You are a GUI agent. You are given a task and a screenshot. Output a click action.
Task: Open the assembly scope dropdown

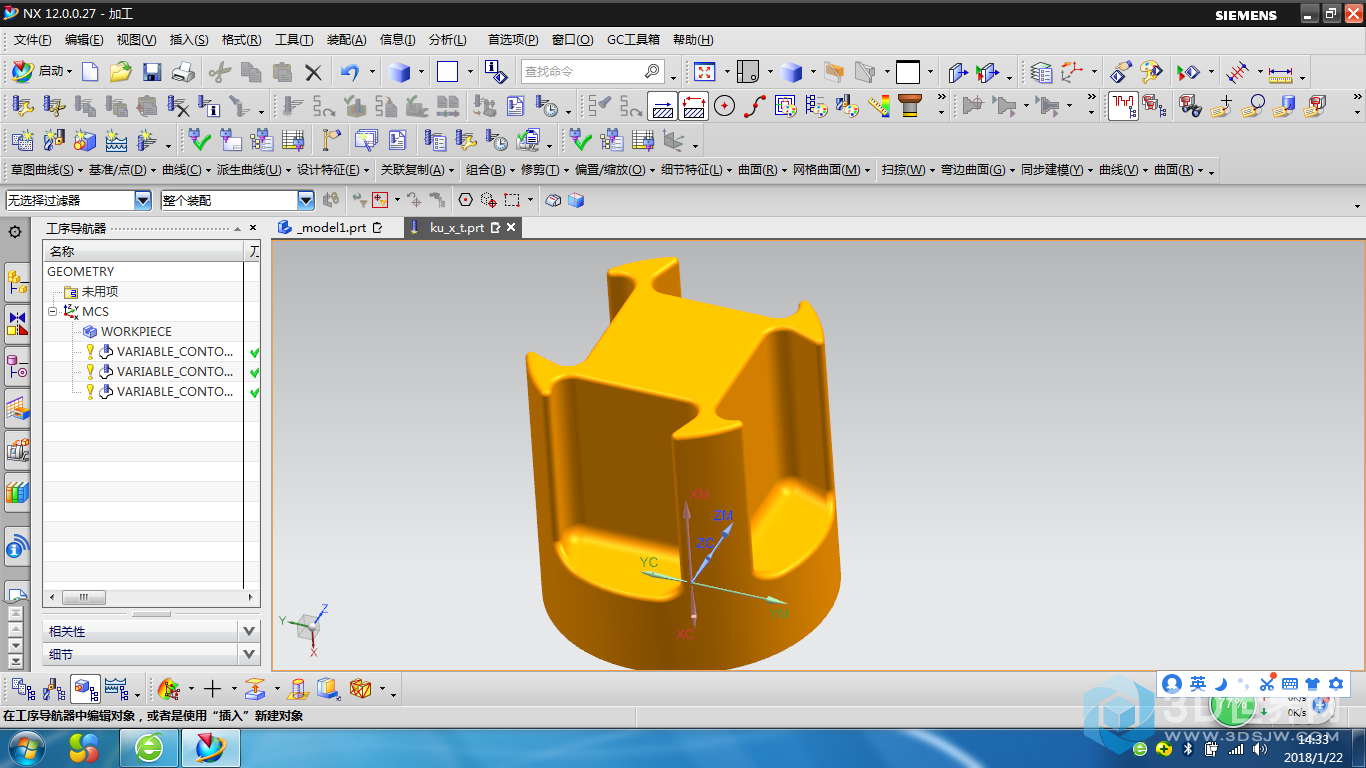pos(306,200)
